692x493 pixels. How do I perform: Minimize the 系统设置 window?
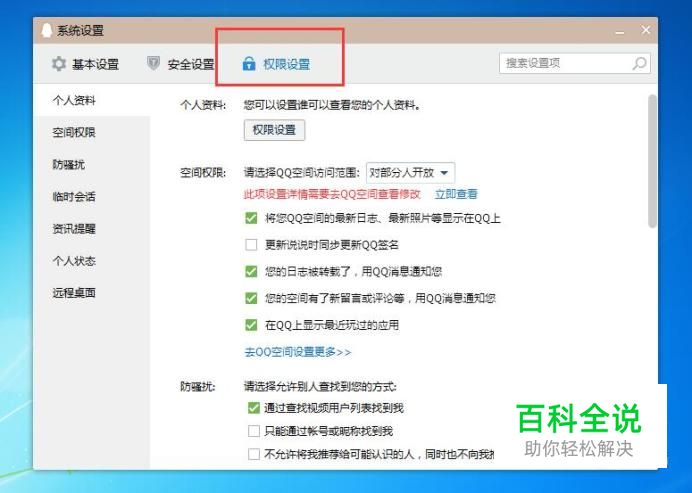[620, 31]
